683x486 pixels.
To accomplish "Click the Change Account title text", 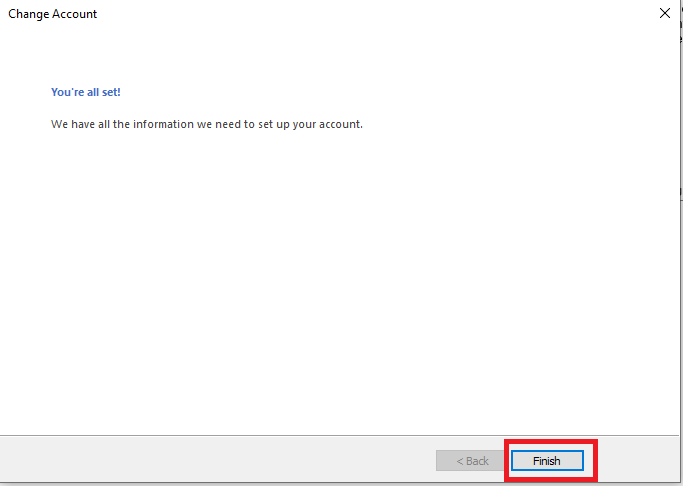I will pyautogui.click(x=53, y=14).
